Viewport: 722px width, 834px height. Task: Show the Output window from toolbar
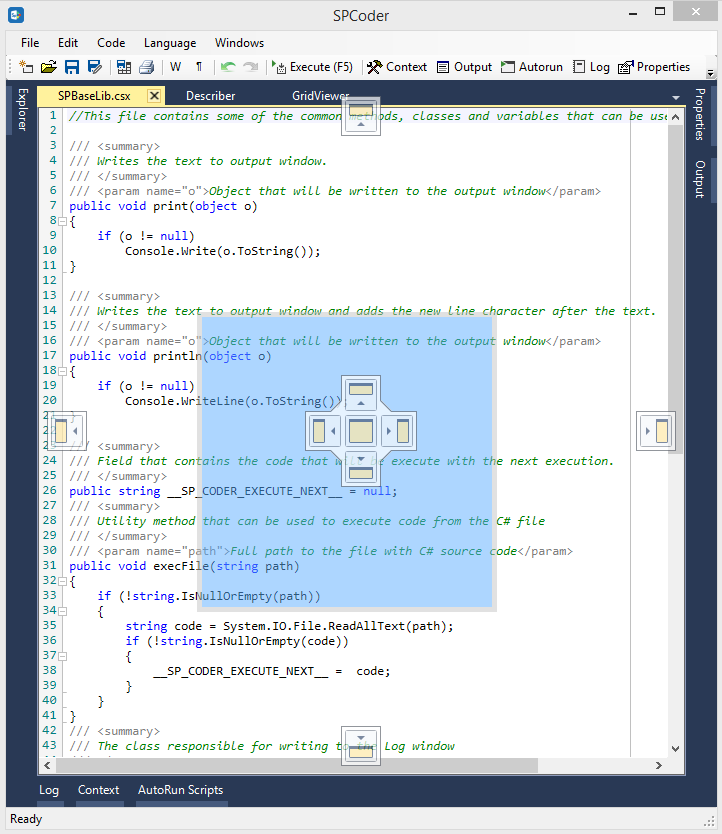464,67
